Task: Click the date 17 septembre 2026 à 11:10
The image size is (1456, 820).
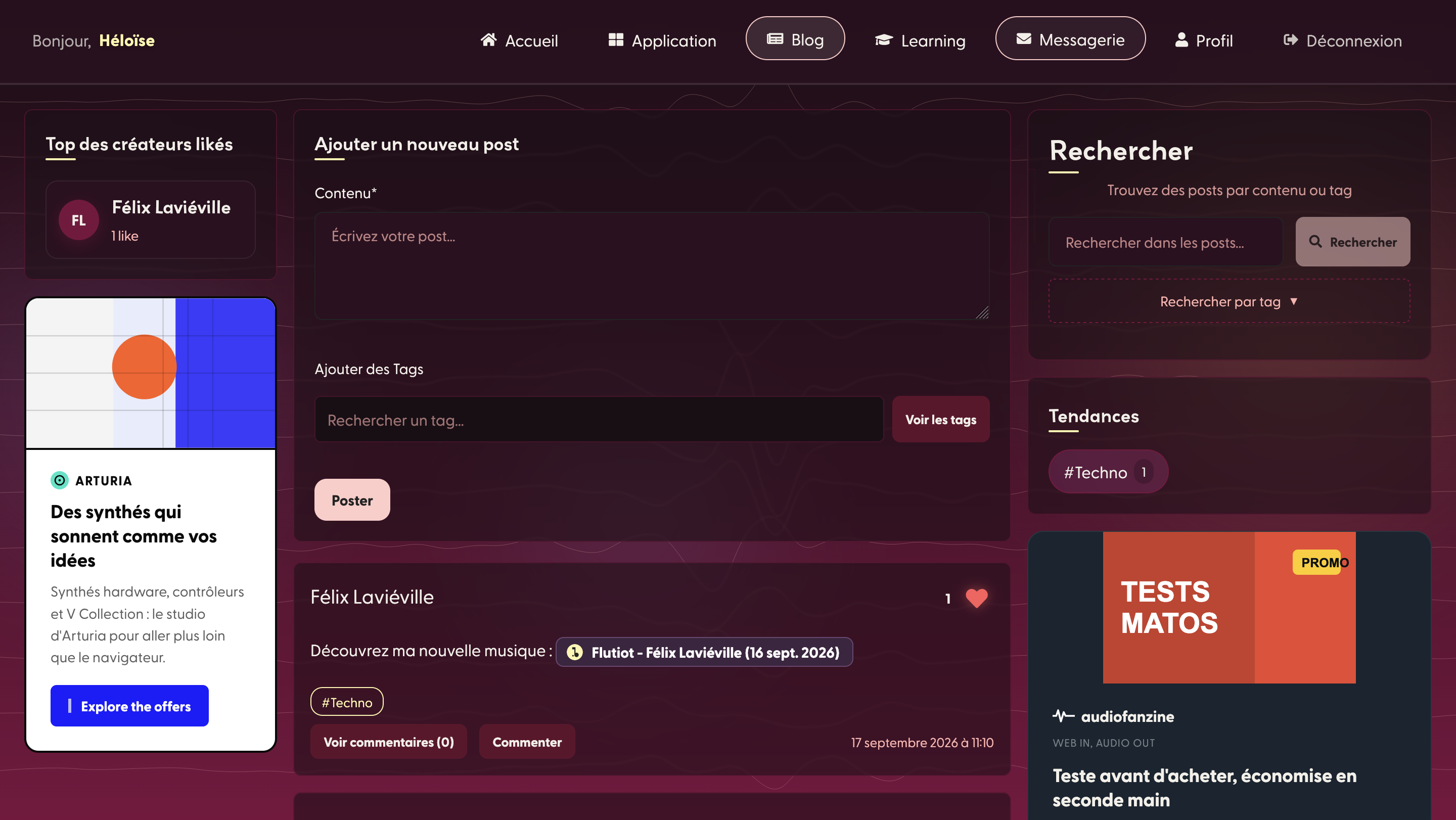Action: pos(922,743)
